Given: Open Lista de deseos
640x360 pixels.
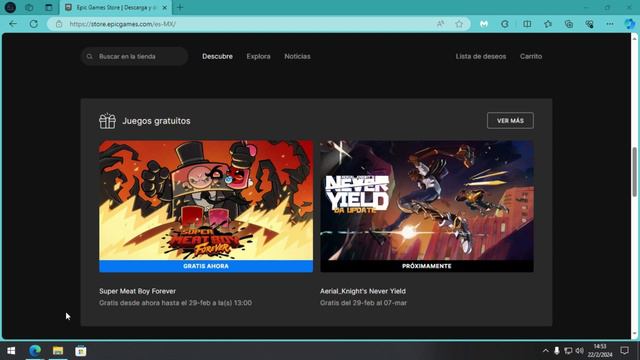Looking at the screenshot, I should [481, 56].
